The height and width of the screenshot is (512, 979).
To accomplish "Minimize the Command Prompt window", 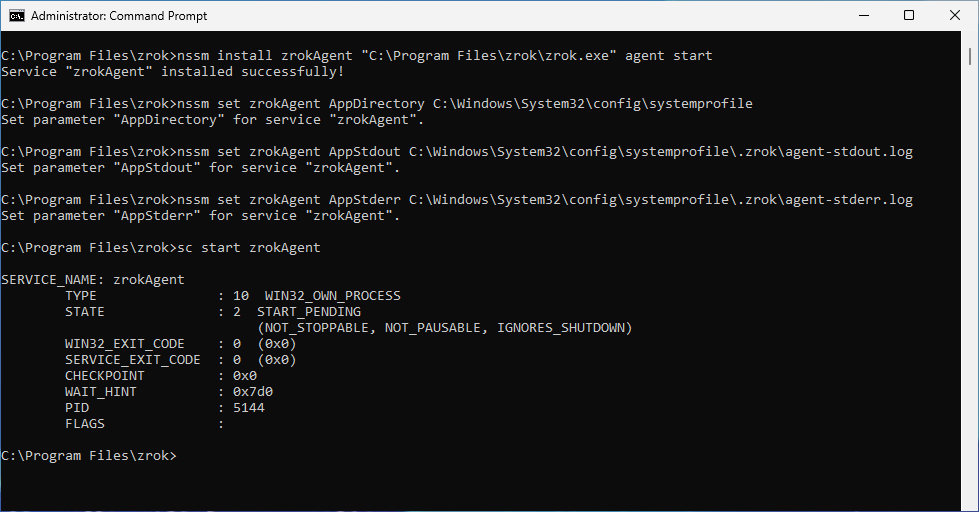I will (x=862, y=16).
